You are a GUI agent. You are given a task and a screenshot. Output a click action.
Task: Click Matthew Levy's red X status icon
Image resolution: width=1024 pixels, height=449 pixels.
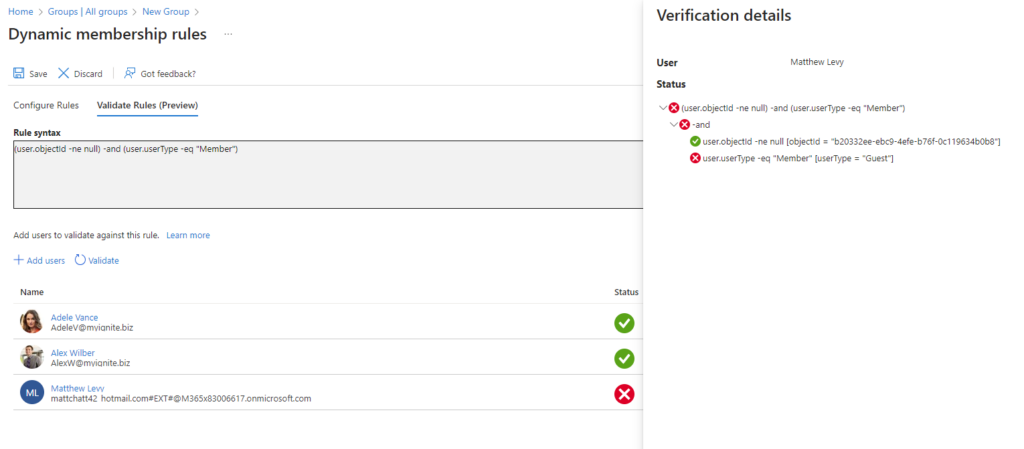click(x=624, y=394)
